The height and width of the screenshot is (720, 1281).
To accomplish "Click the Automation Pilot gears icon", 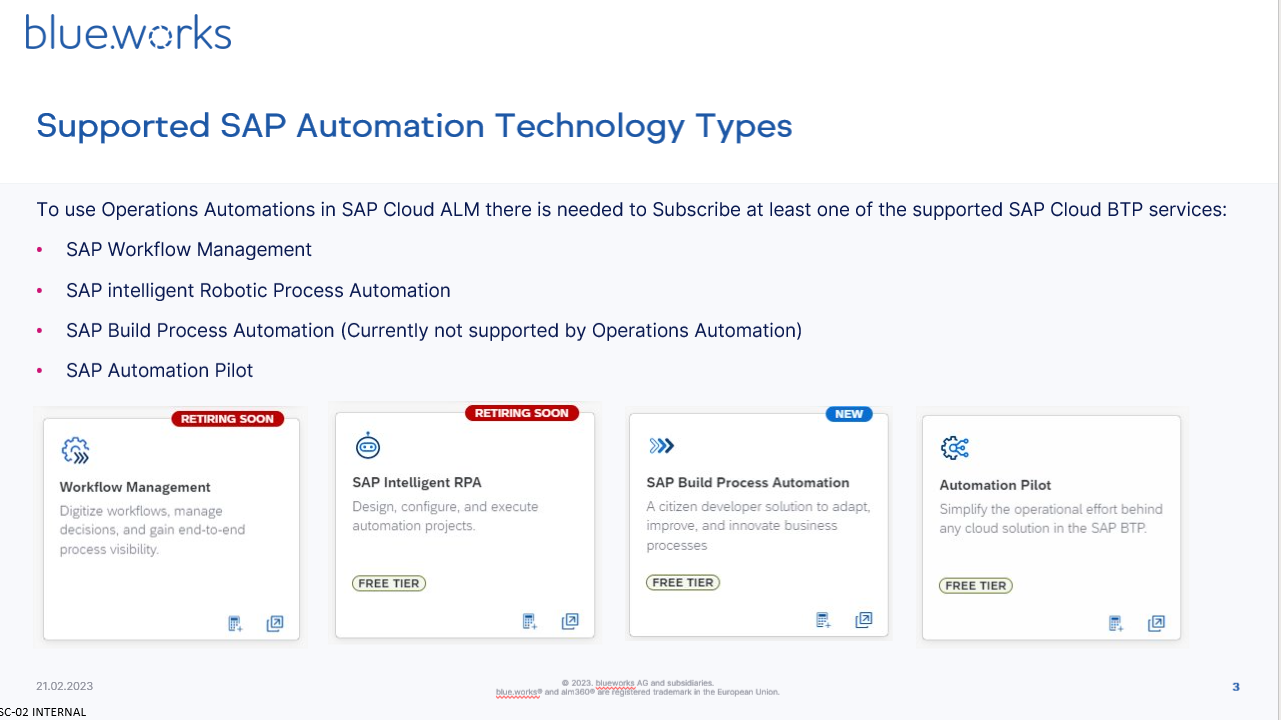I will (x=954, y=448).
